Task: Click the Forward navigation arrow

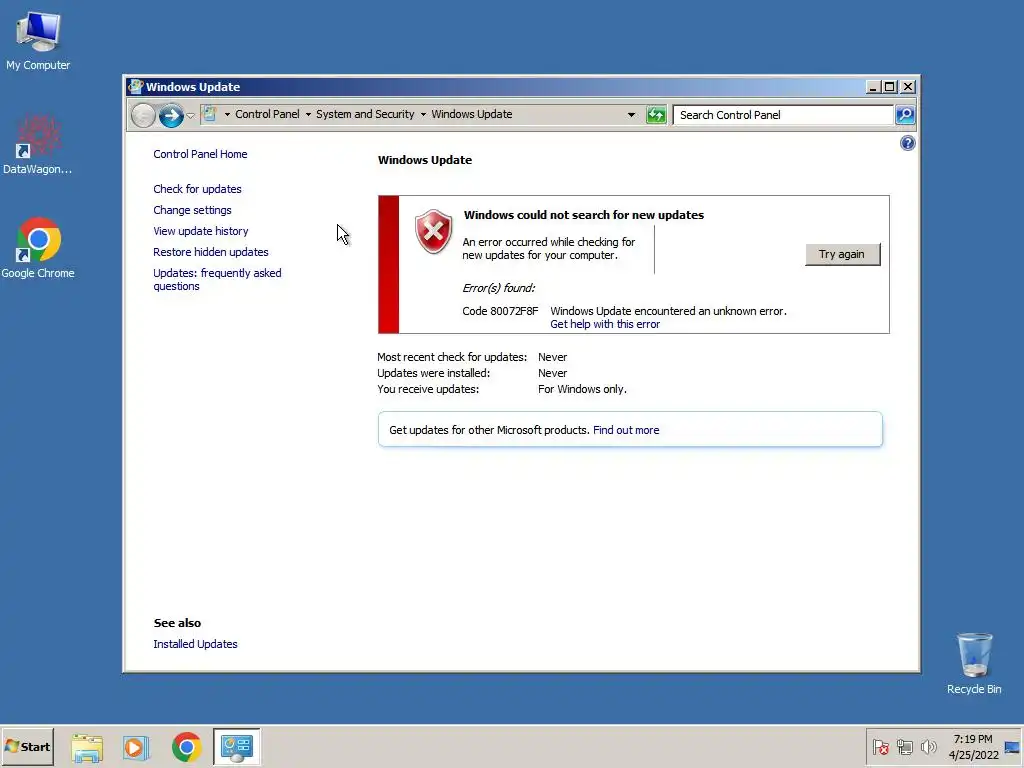Action: pyautogui.click(x=171, y=116)
